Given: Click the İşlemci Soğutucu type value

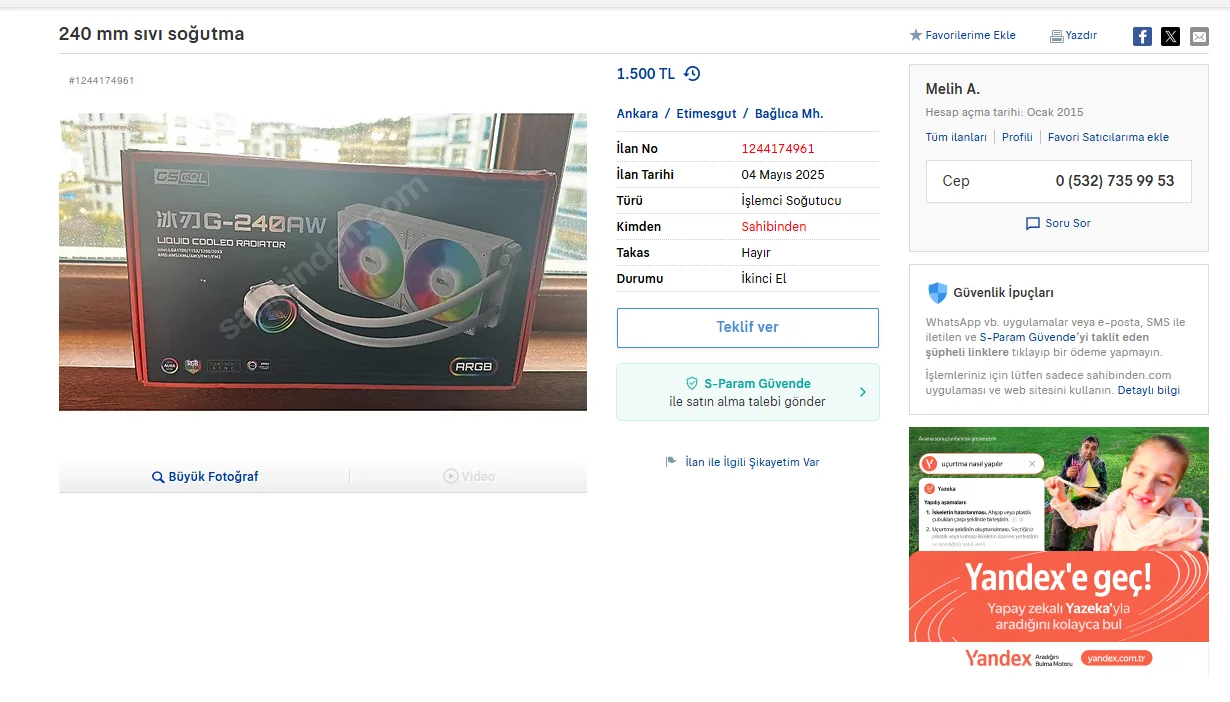Looking at the screenshot, I should click(791, 201).
